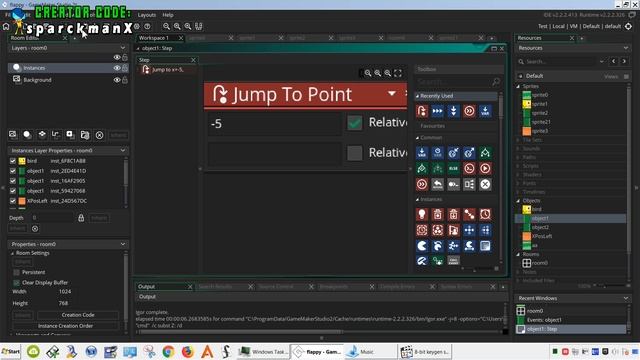The height and width of the screenshot is (360, 640).
Task: Open the target manager crosshair icon
Action: [629, 26]
